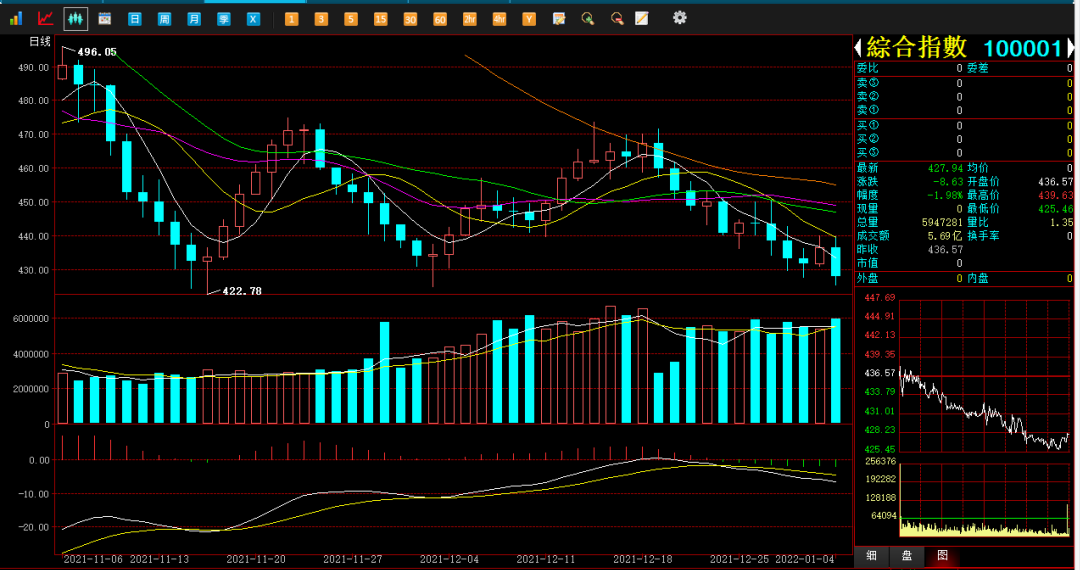Go to previous symbol with left arrow
1080x570 pixels.
858,48
